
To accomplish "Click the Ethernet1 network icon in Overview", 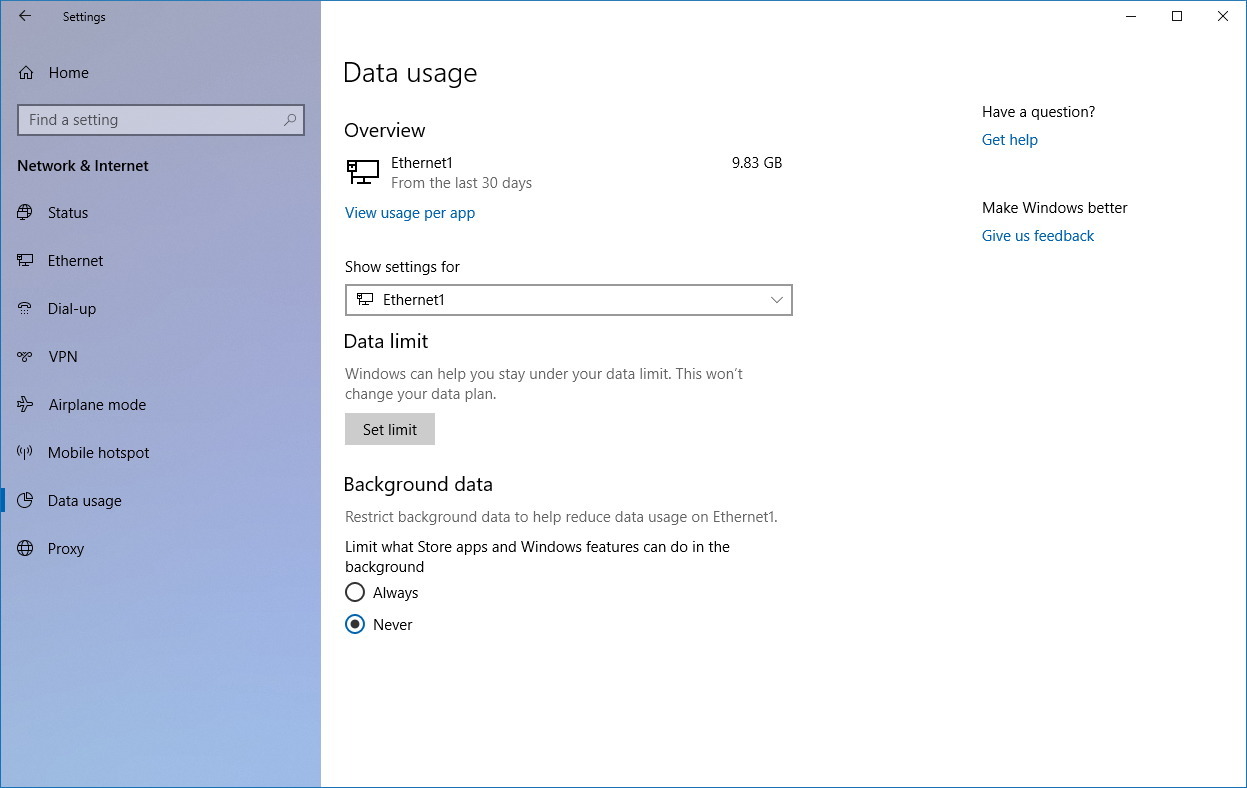I will point(362,172).
